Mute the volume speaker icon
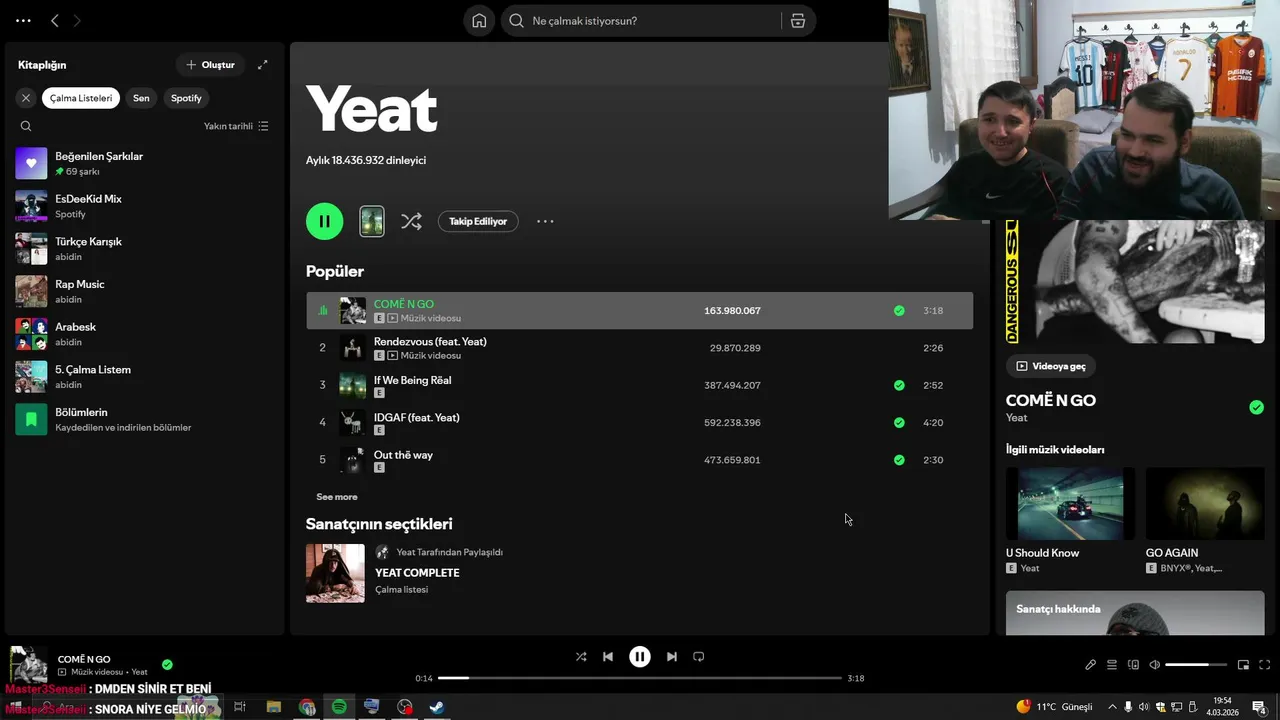 [1154, 665]
